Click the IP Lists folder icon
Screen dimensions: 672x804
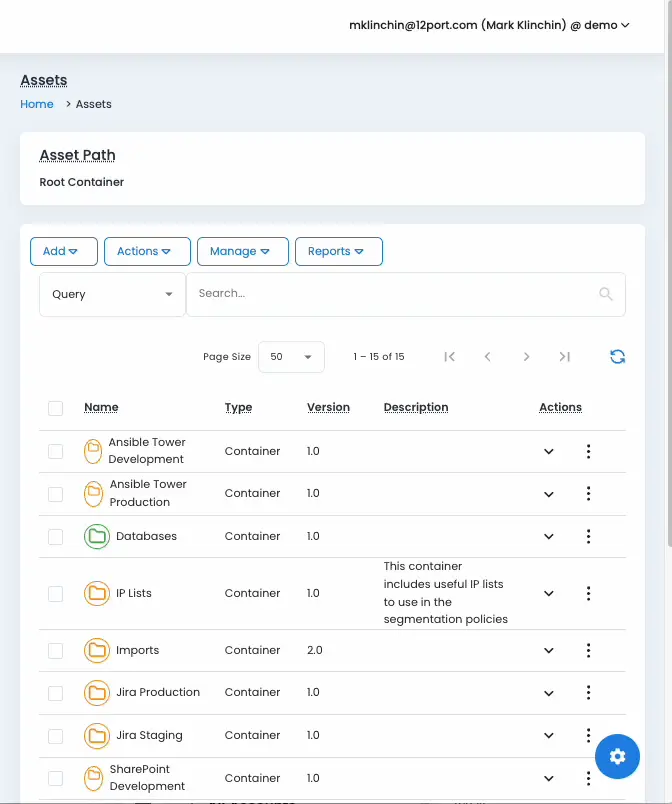point(96,593)
